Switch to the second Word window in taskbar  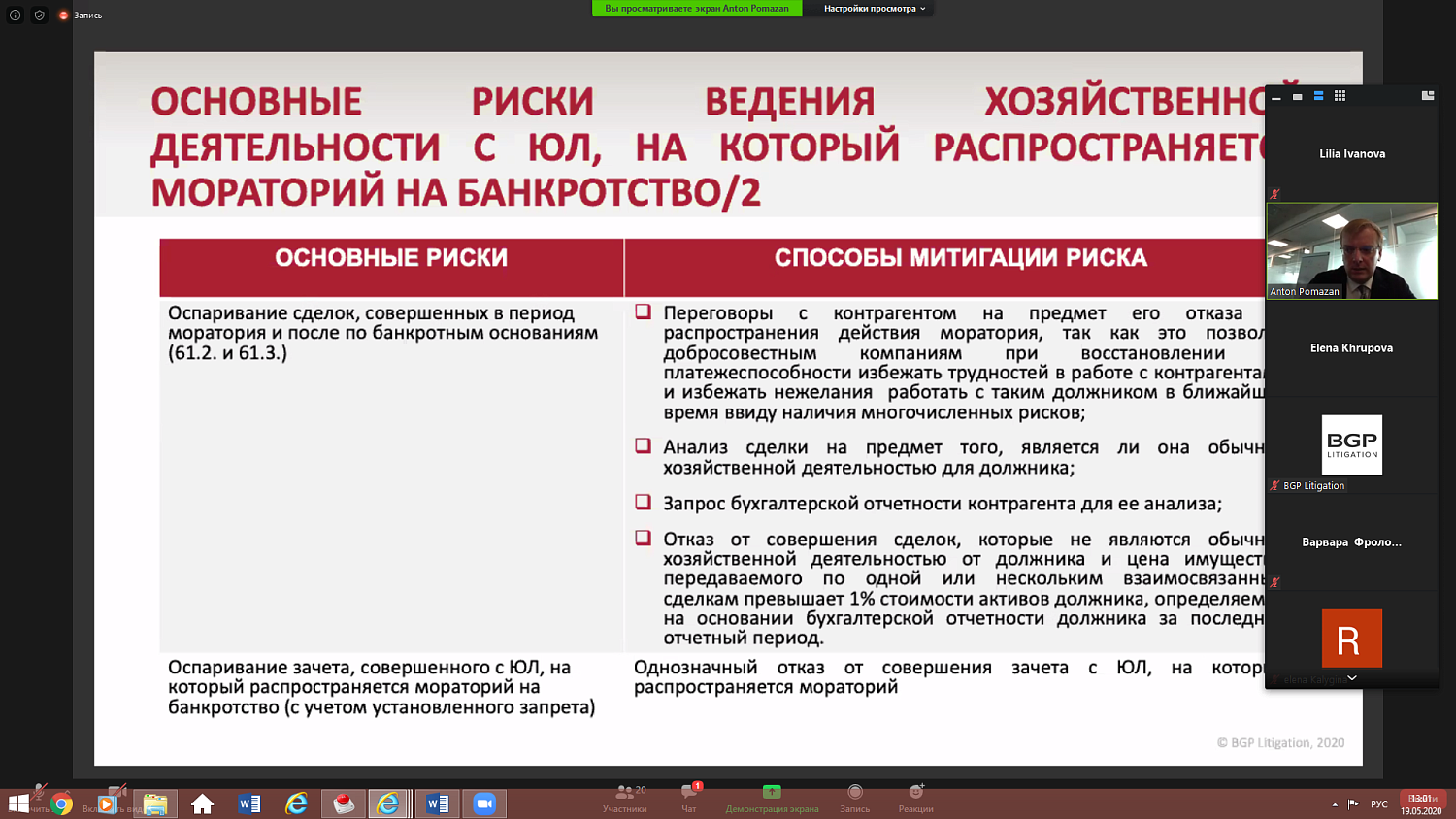coord(437,803)
